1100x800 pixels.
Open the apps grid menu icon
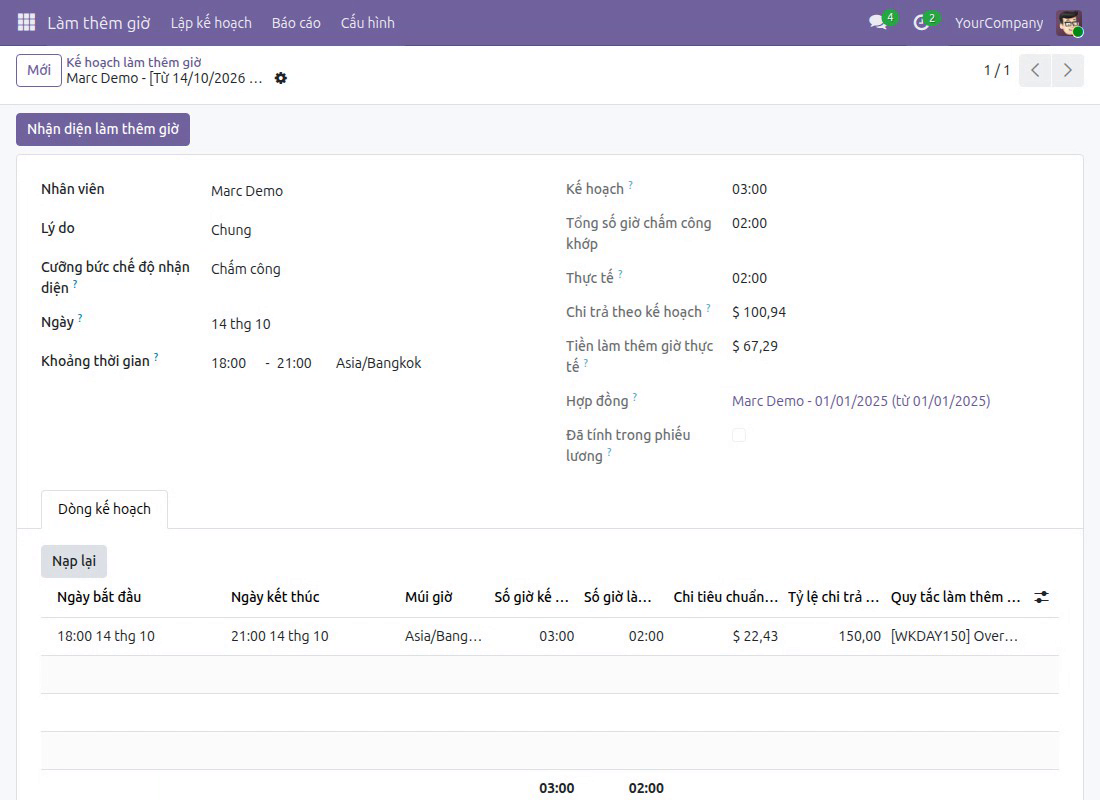(26, 22)
